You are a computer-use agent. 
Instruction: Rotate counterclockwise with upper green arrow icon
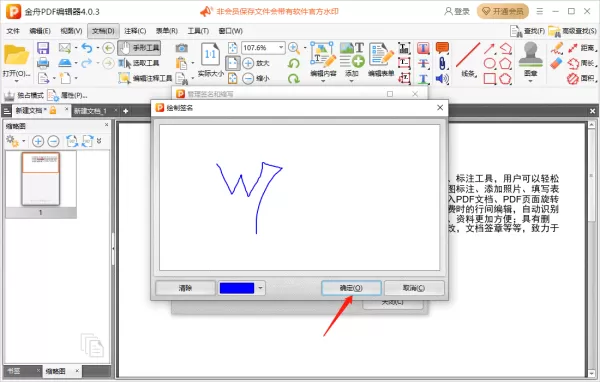click(293, 63)
